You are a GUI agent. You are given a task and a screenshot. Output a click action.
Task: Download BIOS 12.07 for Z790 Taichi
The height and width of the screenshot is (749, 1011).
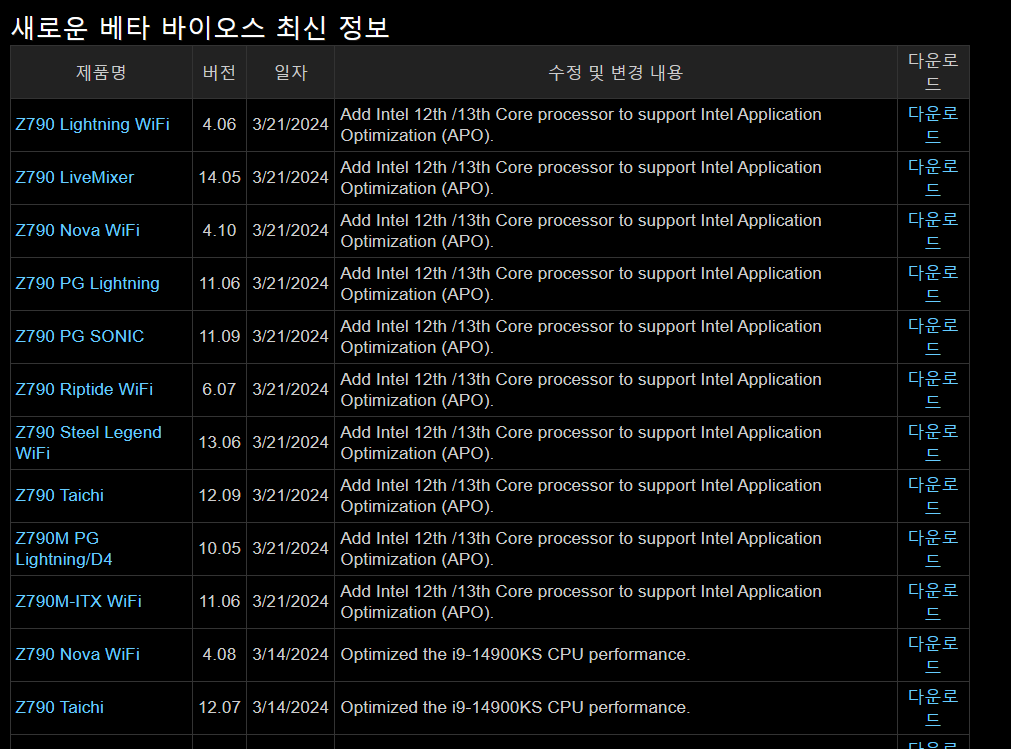[933, 707]
